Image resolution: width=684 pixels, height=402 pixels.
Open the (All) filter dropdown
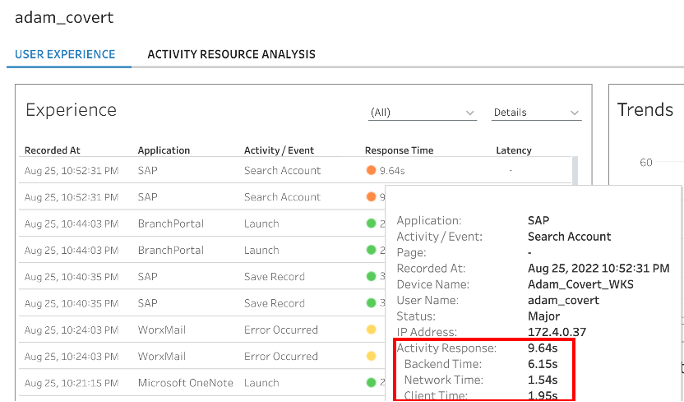pyautogui.click(x=422, y=112)
